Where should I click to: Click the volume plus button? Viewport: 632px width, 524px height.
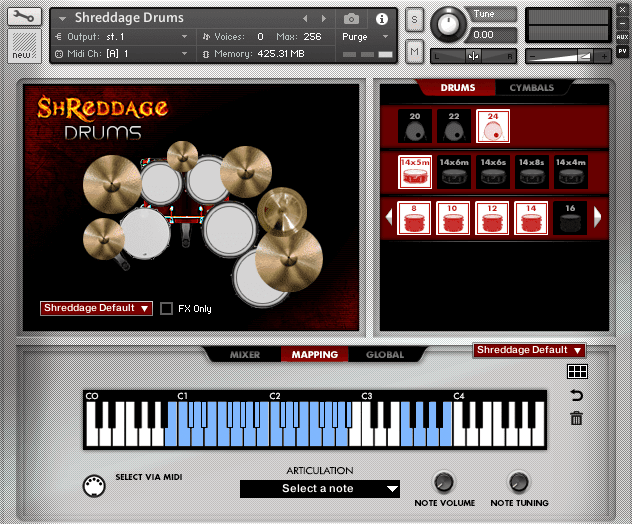point(604,56)
